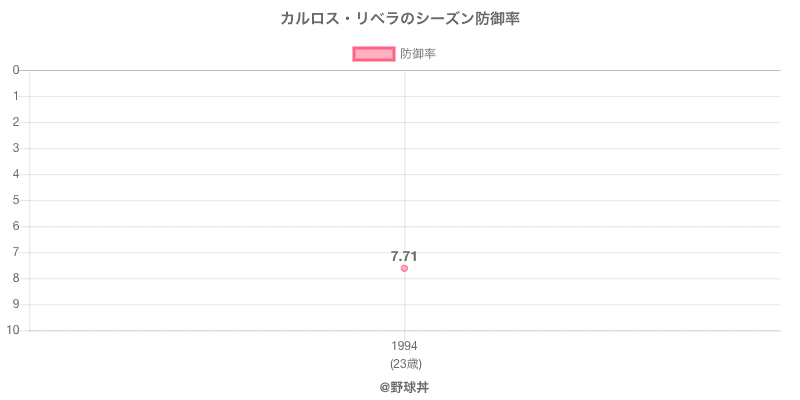
Task: Click the vertical gridline above 1994
Action: pyautogui.click(x=405, y=168)
